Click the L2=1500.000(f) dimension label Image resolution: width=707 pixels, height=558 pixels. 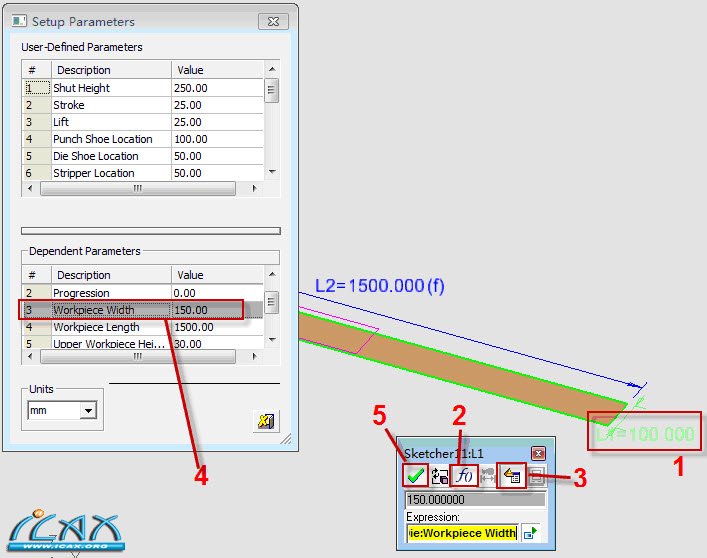pyautogui.click(x=380, y=286)
